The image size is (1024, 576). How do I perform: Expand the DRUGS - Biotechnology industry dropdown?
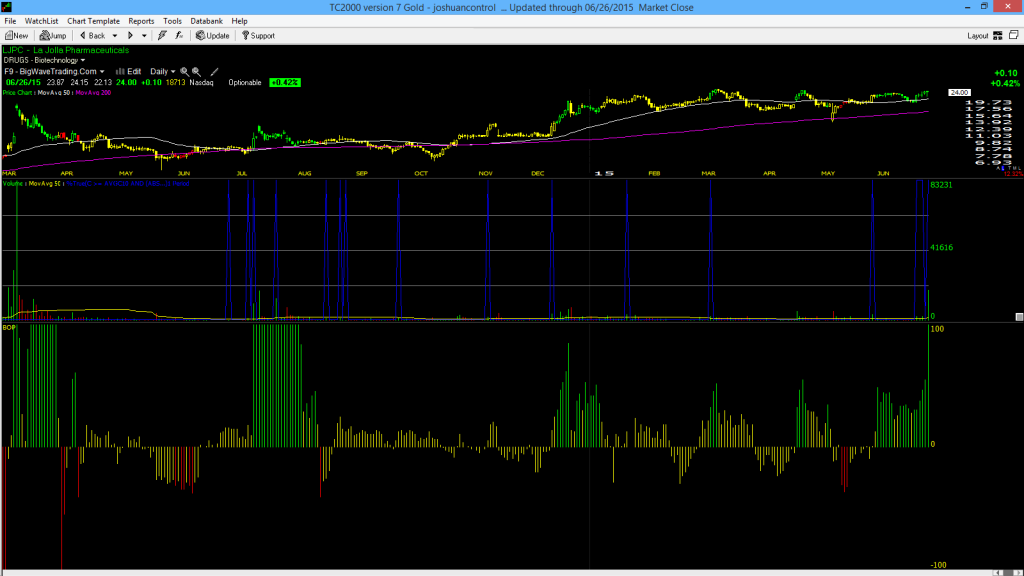click(x=44, y=60)
